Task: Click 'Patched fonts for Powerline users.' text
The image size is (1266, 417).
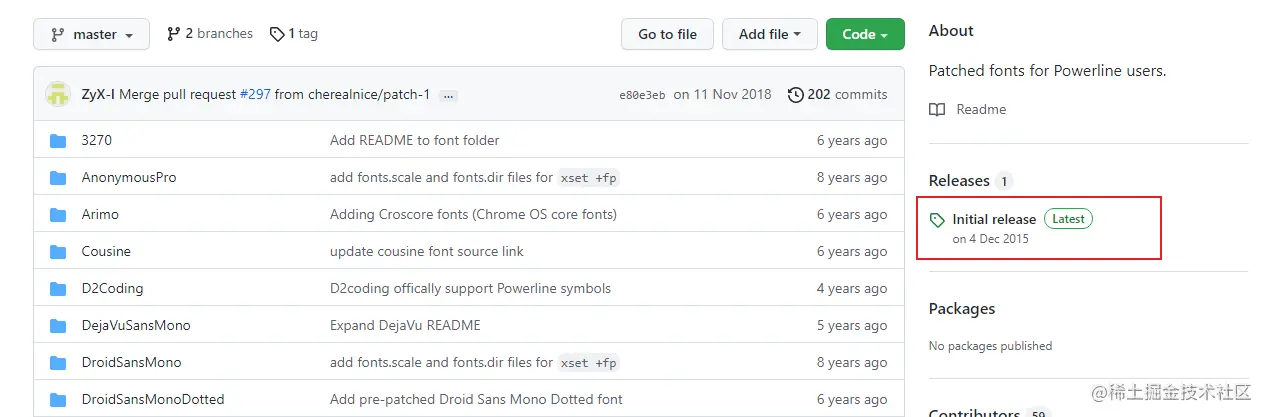Action: point(1048,71)
